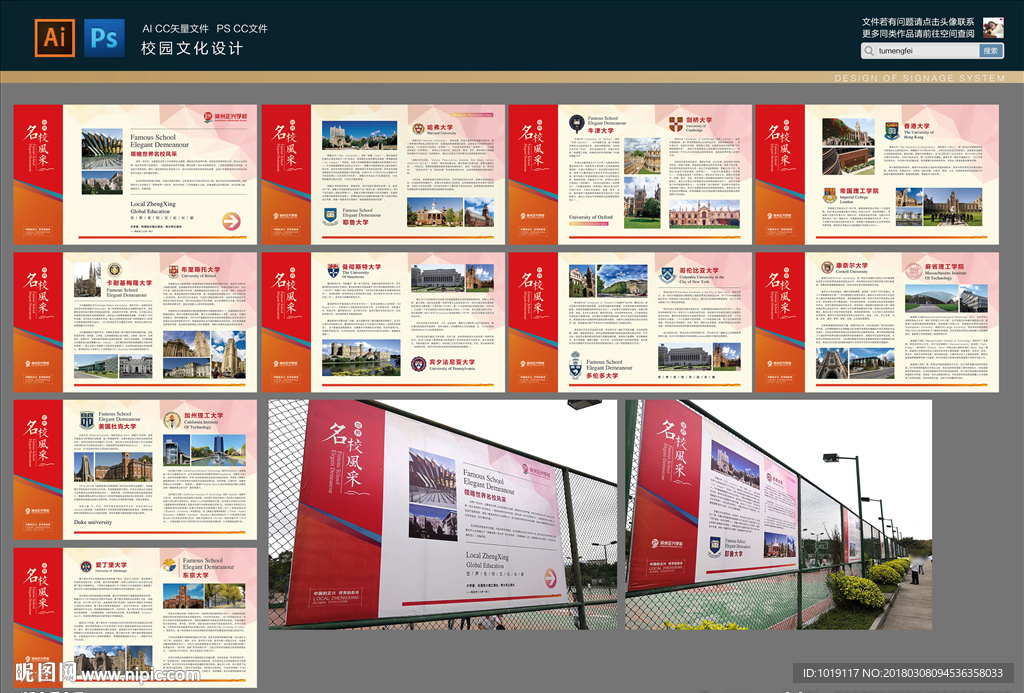Click the label AI CC矢量文件

click(175, 28)
